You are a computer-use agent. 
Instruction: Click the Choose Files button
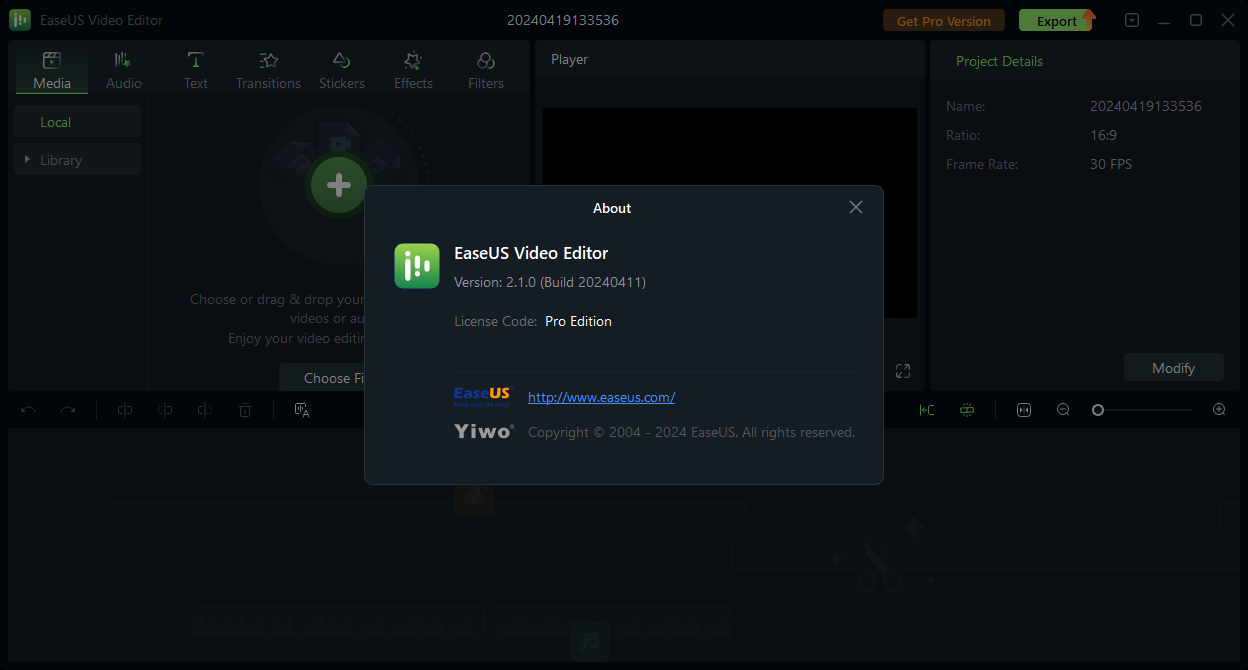click(322, 378)
